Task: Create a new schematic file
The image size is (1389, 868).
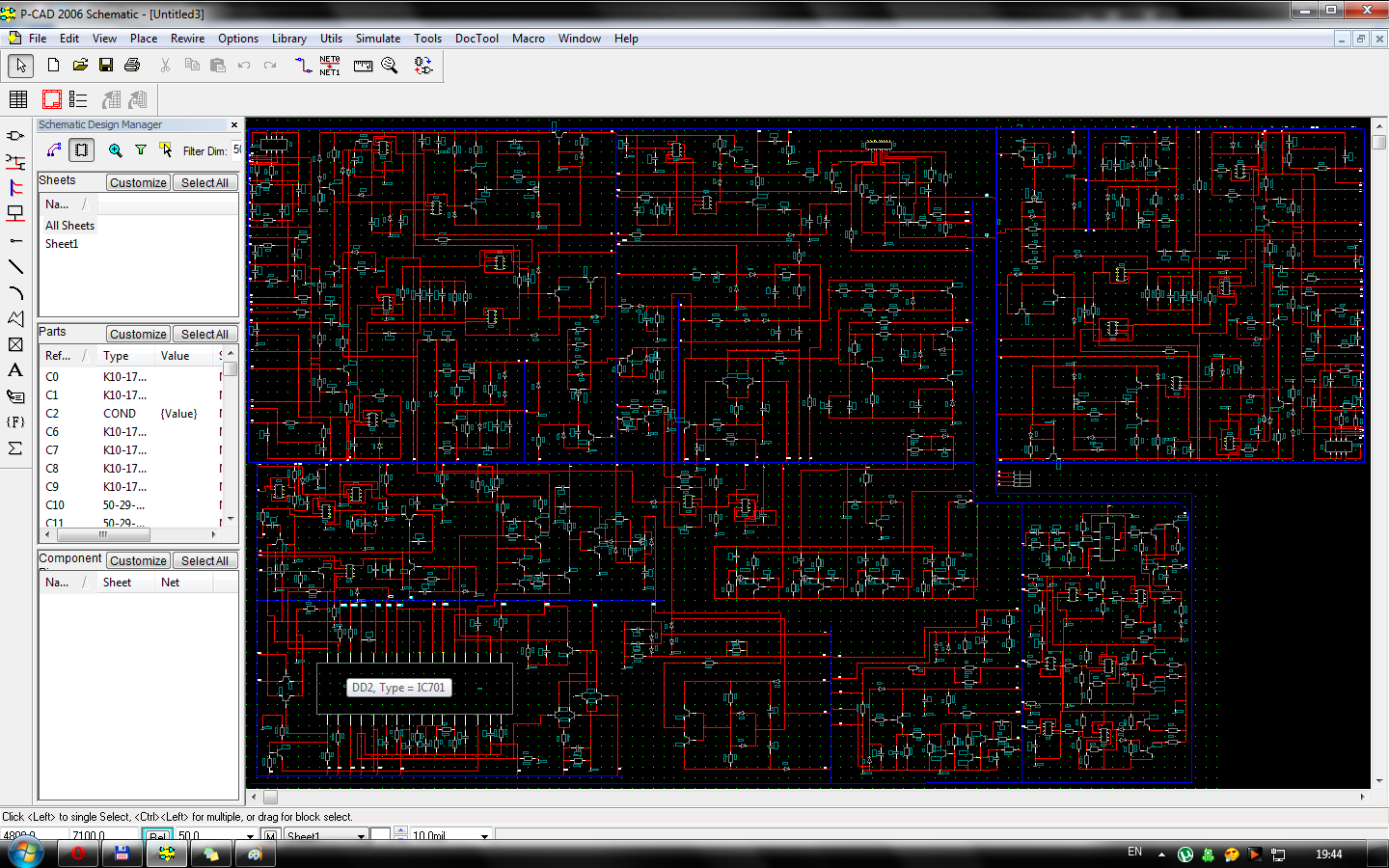Action: click(x=54, y=65)
